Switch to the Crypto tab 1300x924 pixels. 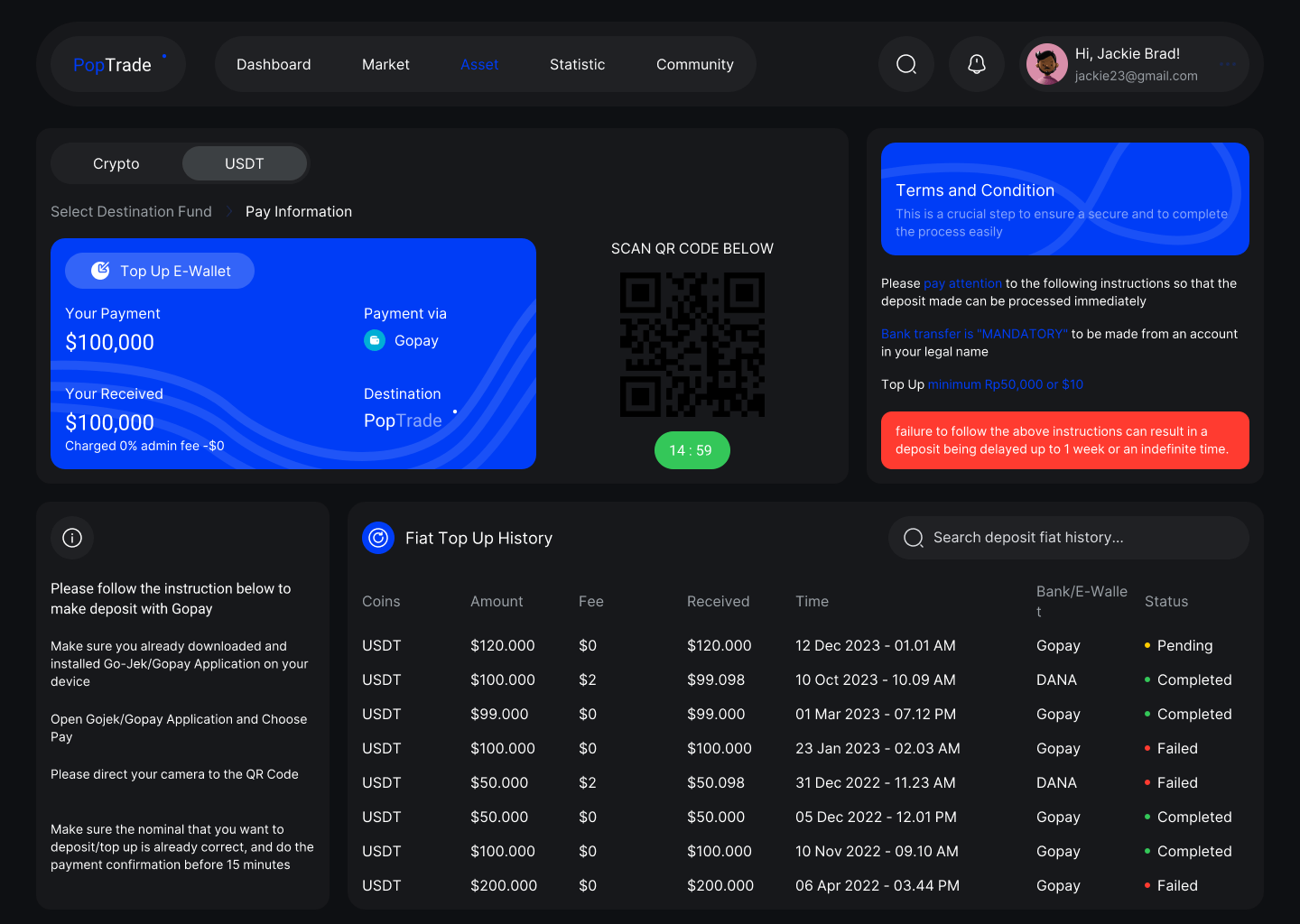(x=116, y=163)
